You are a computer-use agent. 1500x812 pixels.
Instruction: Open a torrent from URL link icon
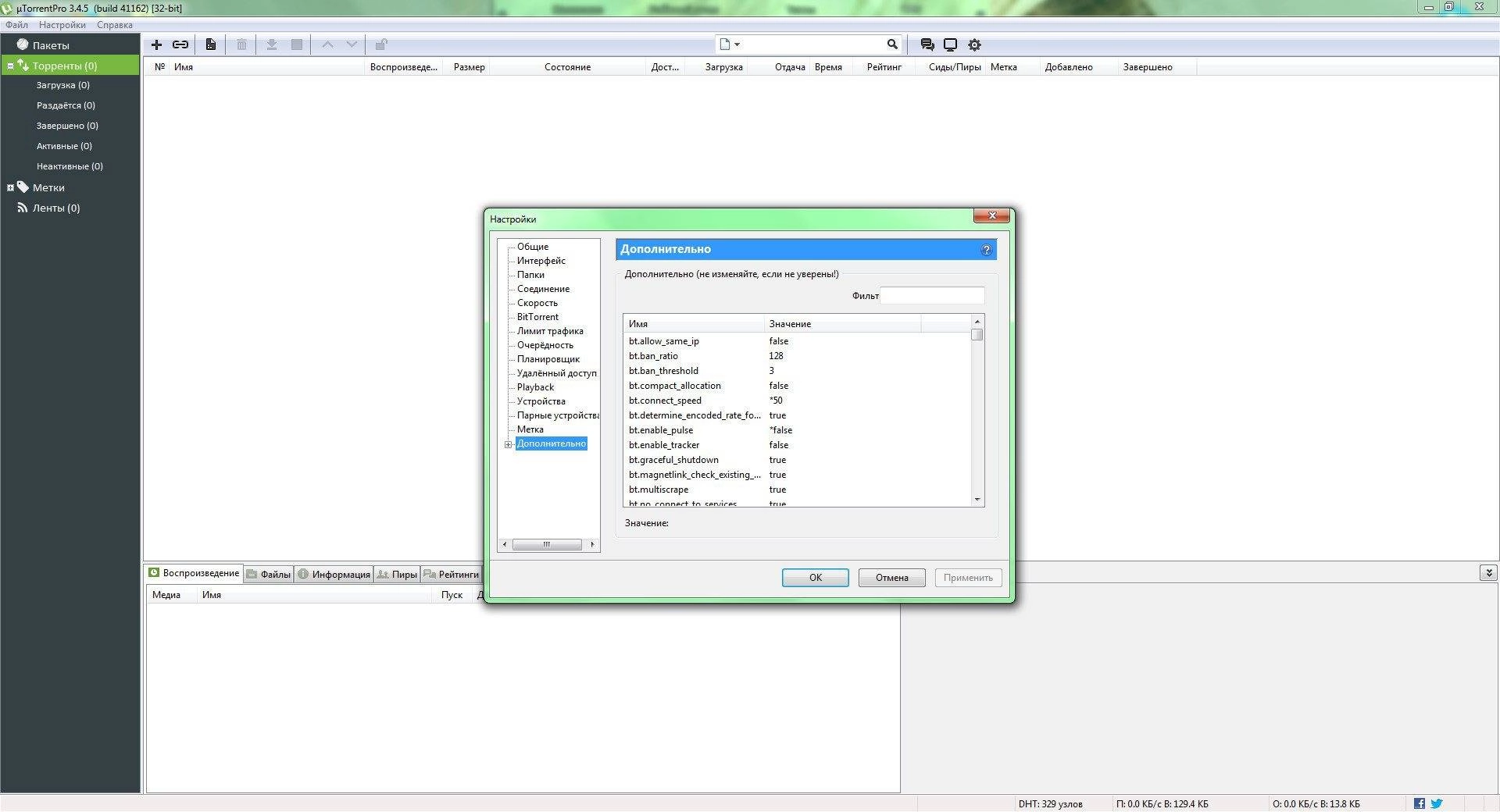(x=180, y=45)
